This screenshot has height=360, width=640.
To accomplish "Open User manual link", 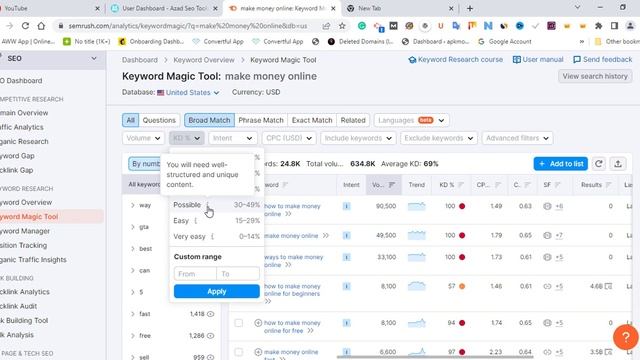I will point(538,60).
